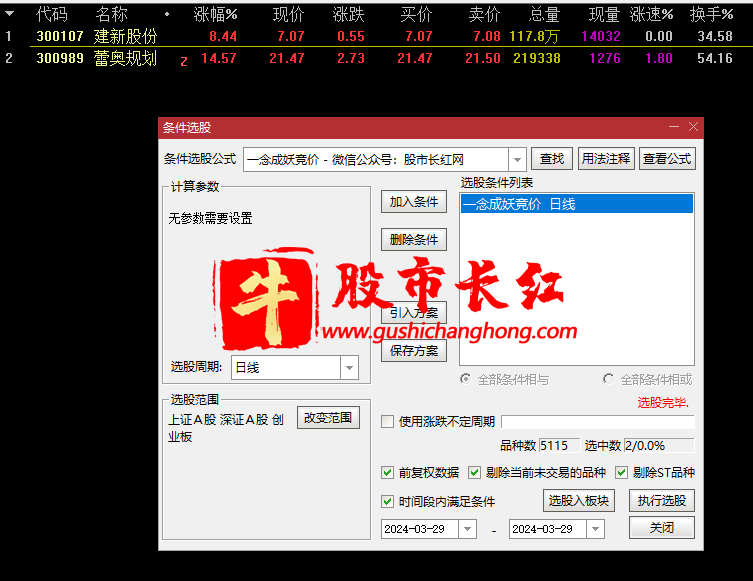Open the 选股周期 period dropdown arrow
This screenshot has height=581, width=753.
tap(349, 368)
